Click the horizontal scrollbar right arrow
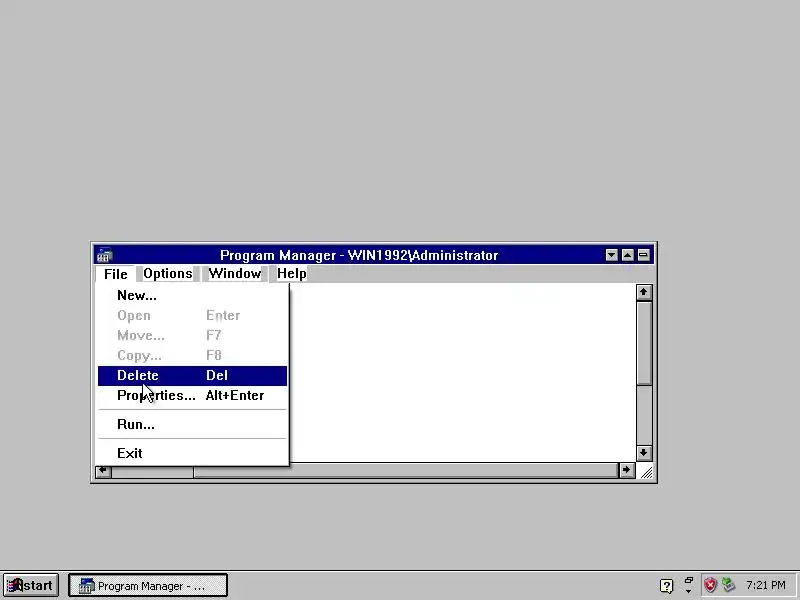This screenshot has width=800, height=600. point(627,470)
